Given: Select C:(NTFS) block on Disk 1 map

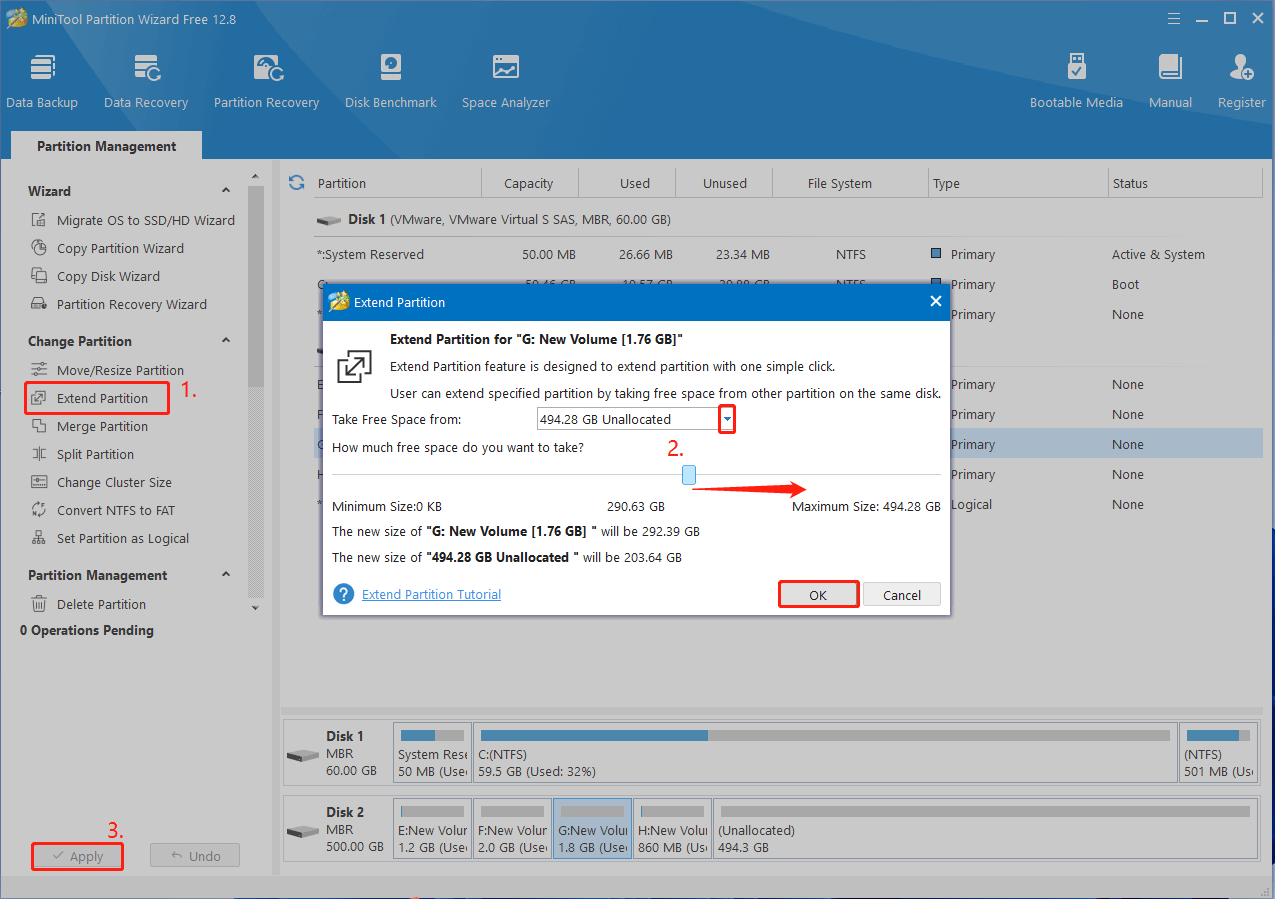Looking at the screenshot, I should (x=825, y=753).
